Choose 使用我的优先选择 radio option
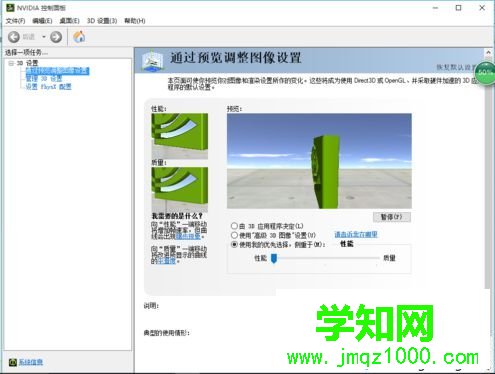Image resolution: width=495 pixels, height=374 pixels. click(x=234, y=245)
